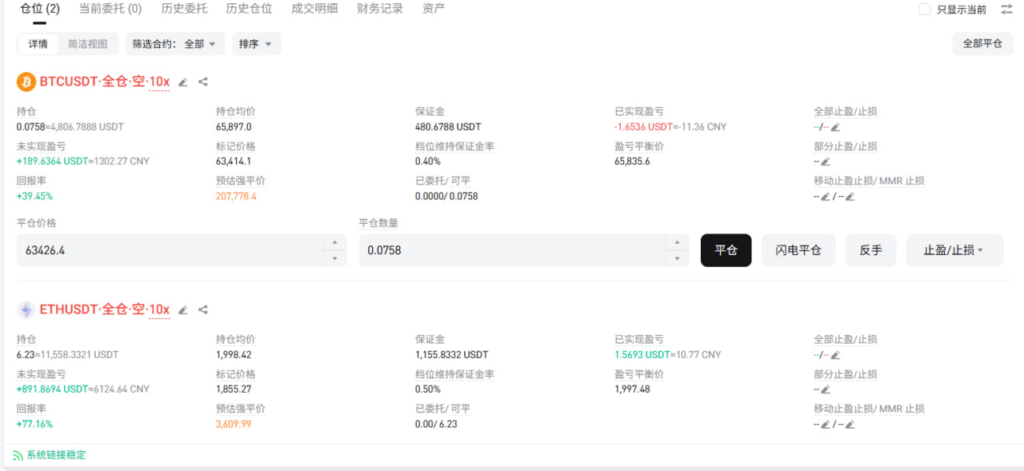The height and width of the screenshot is (471, 1024).
Task: Open the 财务记录 tab
Action: click(379, 8)
